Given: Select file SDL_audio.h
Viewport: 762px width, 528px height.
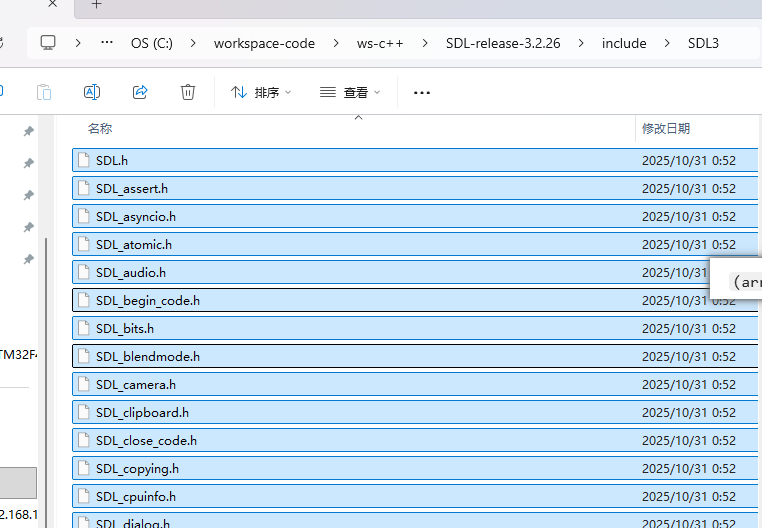Looking at the screenshot, I should click(x=415, y=272).
